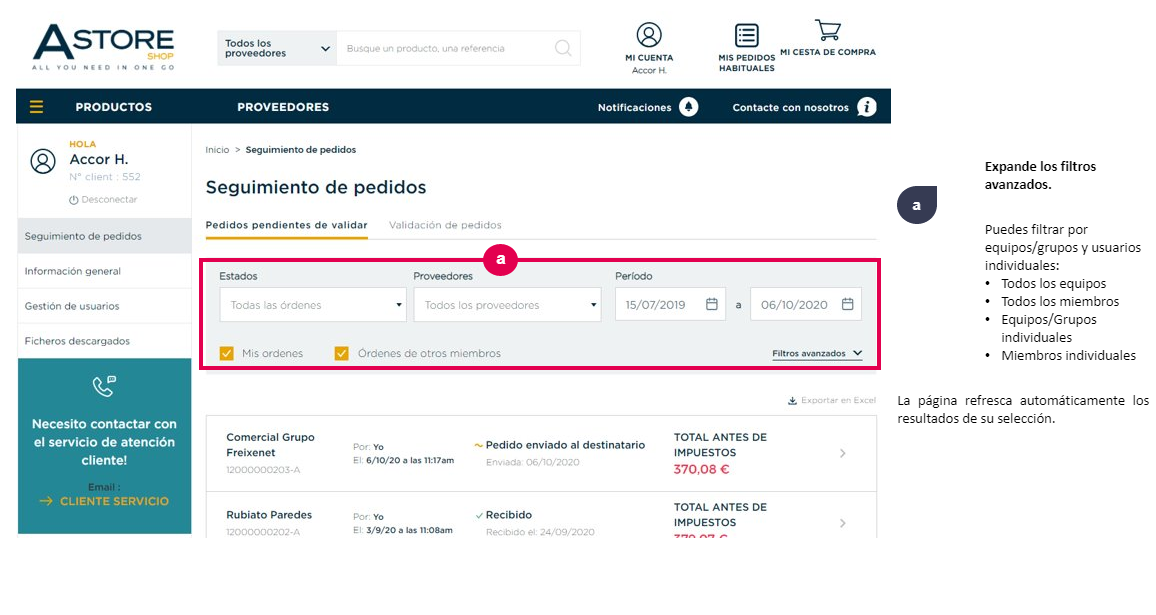This screenshot has width=1156, height=615.
Task: Expand Filtros avanzados
Action: (x=817, y=353)
